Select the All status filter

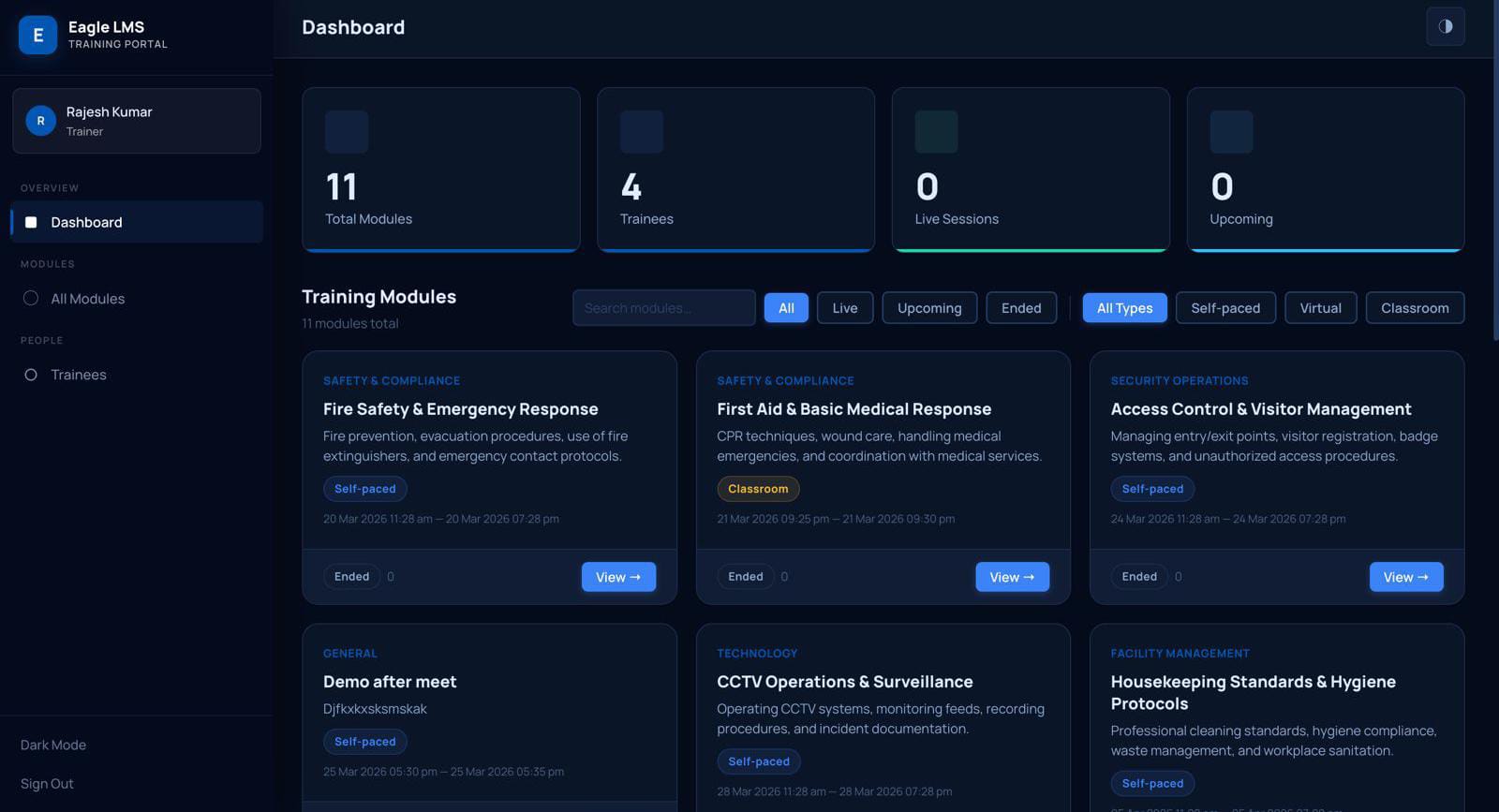pyautogui.click(x=786, y=308)
